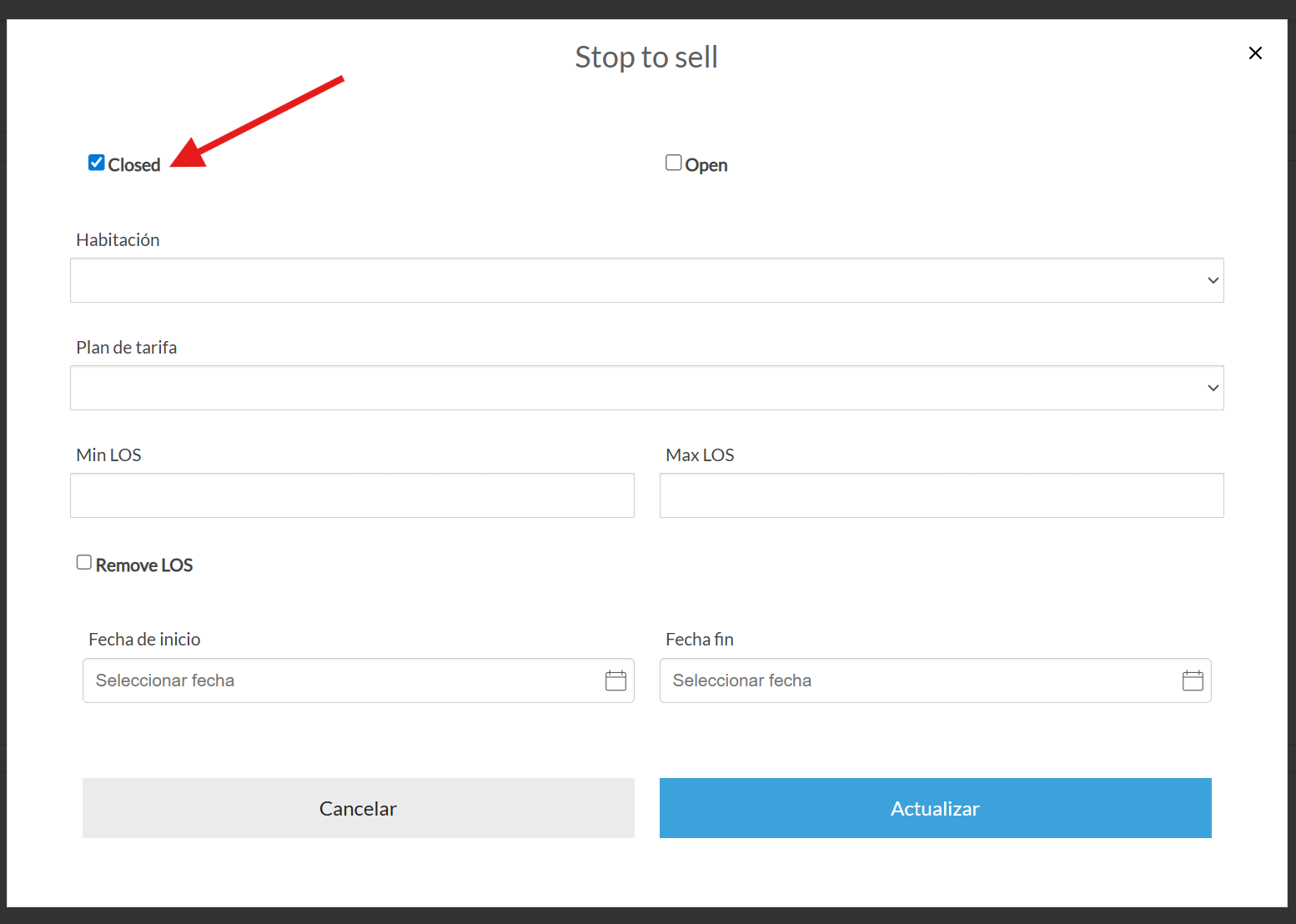Image resolution: width=1296 pixels, height=924 pixels.
Task: Enable the Open checkbox
Action: tap(674, 163)
